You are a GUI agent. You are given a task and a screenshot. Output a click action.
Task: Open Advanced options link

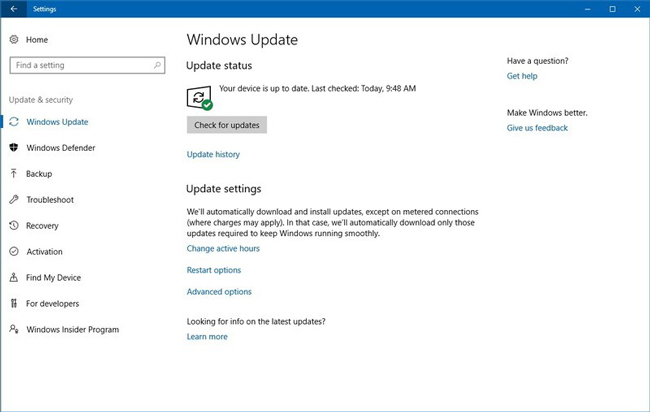[x=219, y=291]
